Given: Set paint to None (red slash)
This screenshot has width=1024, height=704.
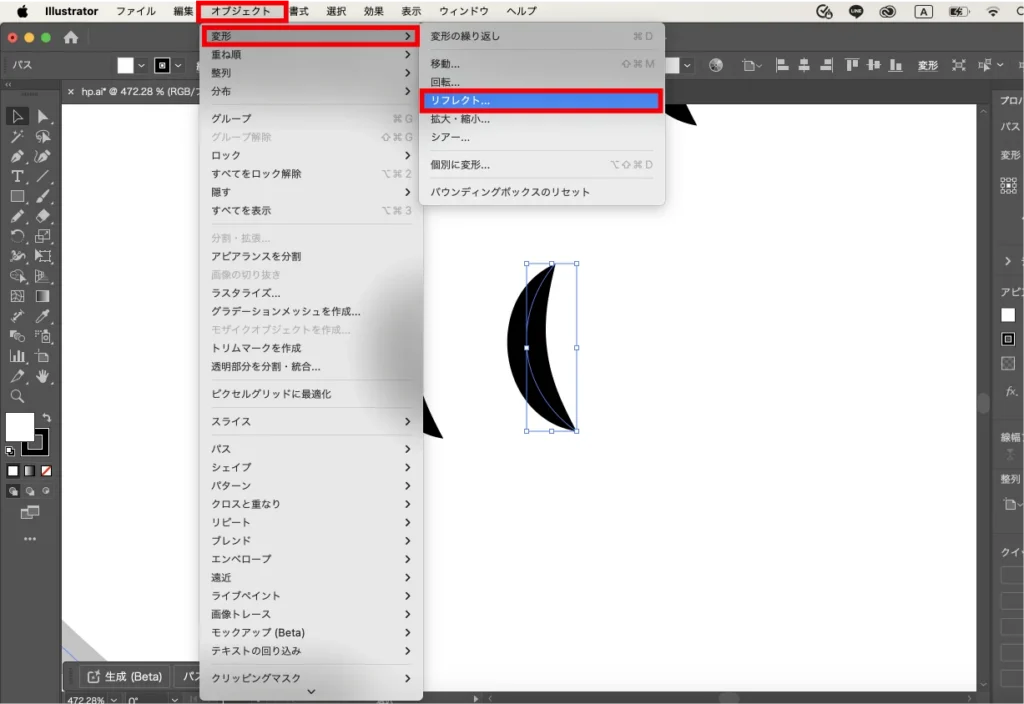Looking at the screenshot, I should point(46,471).
